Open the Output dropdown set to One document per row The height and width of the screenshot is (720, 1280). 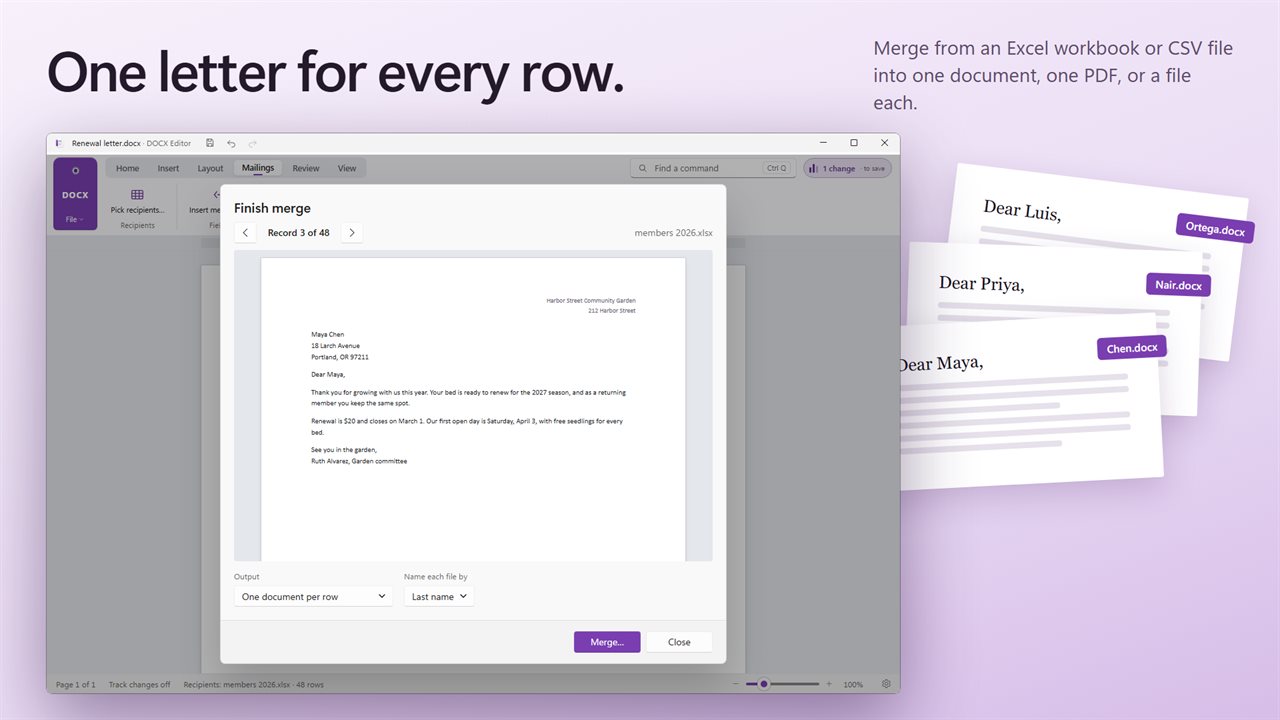313,596
